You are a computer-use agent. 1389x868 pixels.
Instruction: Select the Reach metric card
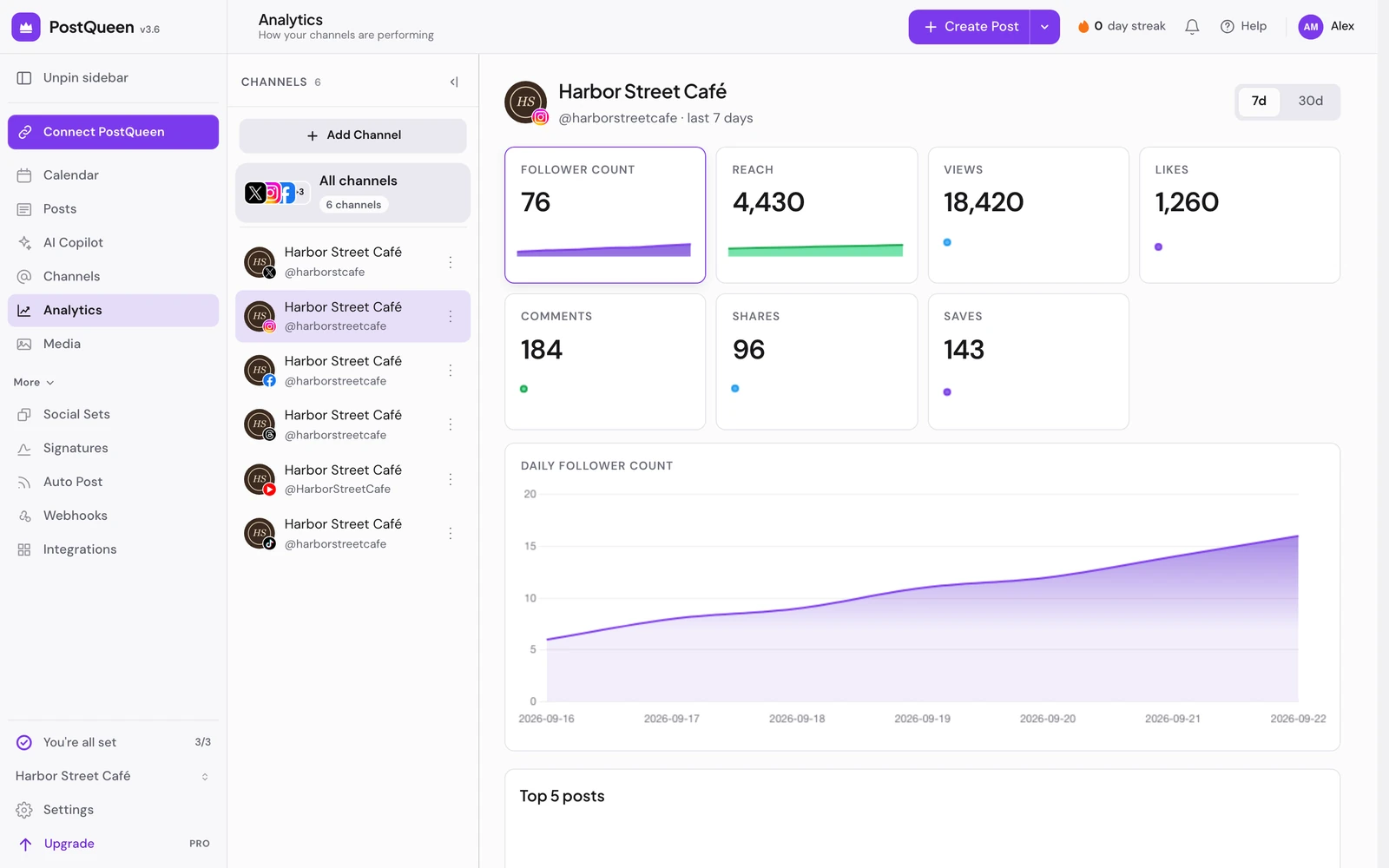click(817, 215)
